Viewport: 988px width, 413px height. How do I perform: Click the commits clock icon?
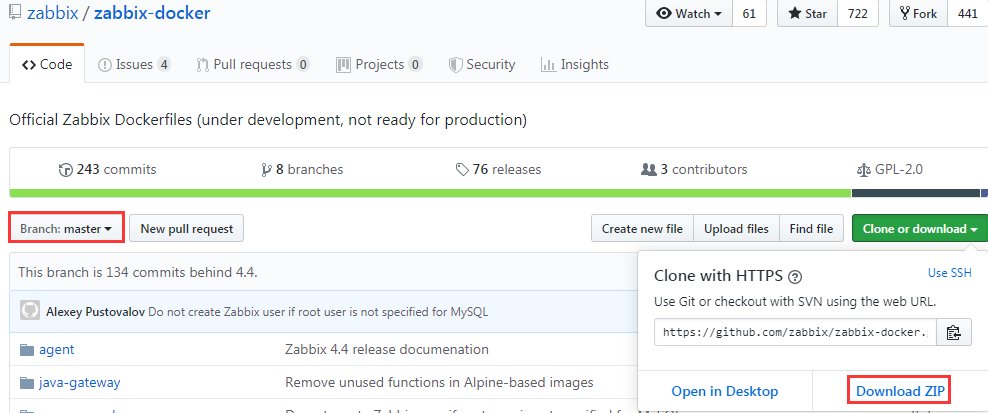coord(66,170)
